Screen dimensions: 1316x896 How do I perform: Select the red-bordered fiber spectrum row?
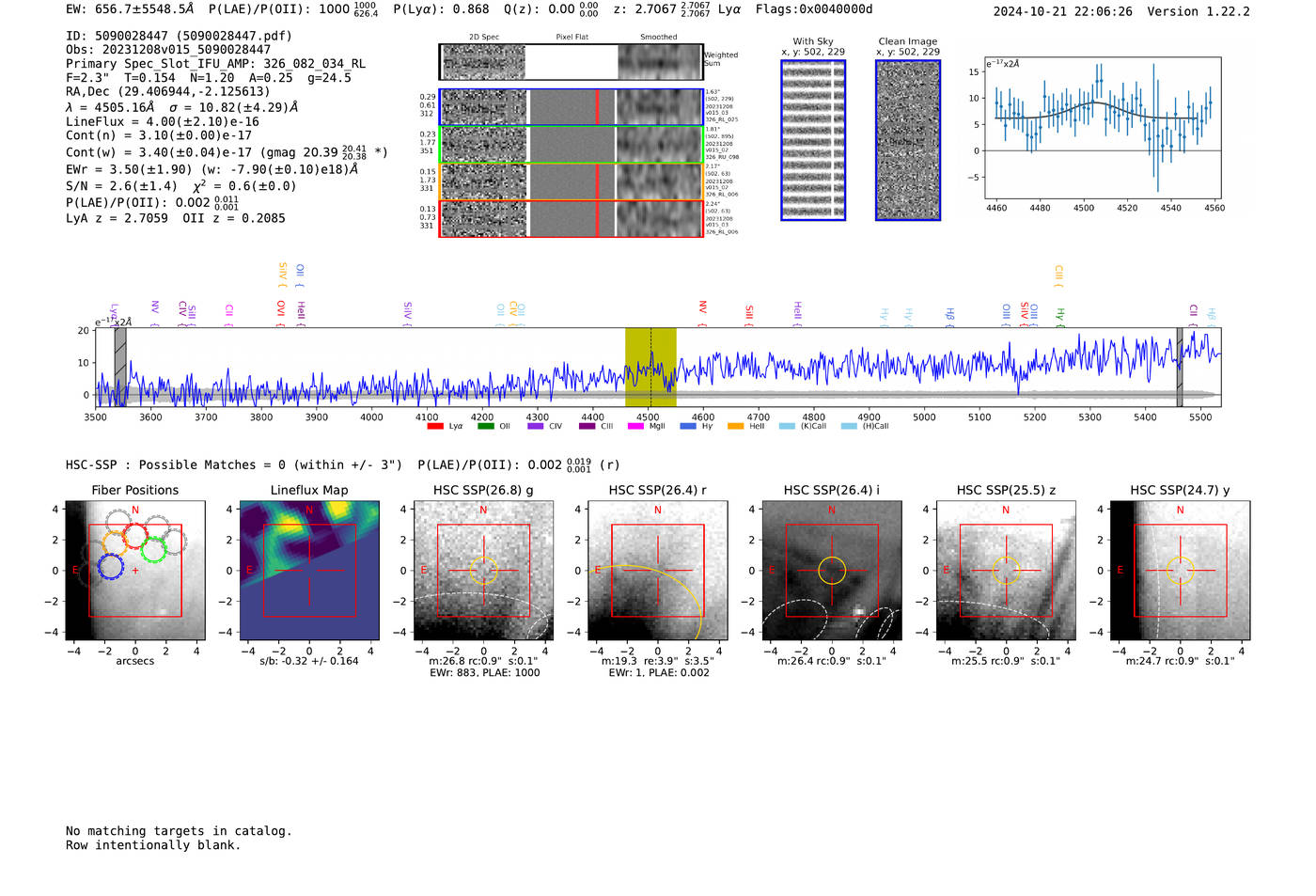pos(571,218)
